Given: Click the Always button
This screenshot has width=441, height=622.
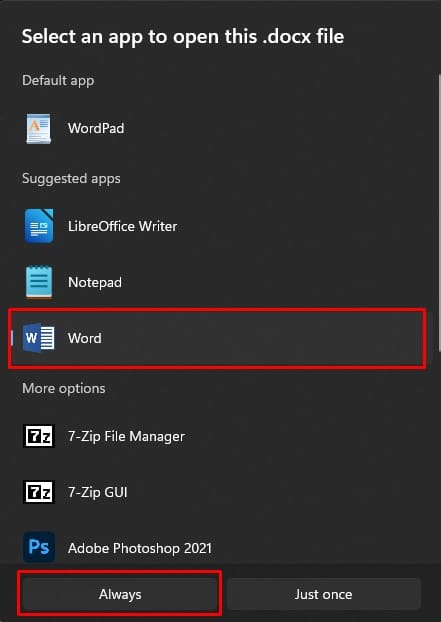Looking at the screenshot, I should click(120, 594).
